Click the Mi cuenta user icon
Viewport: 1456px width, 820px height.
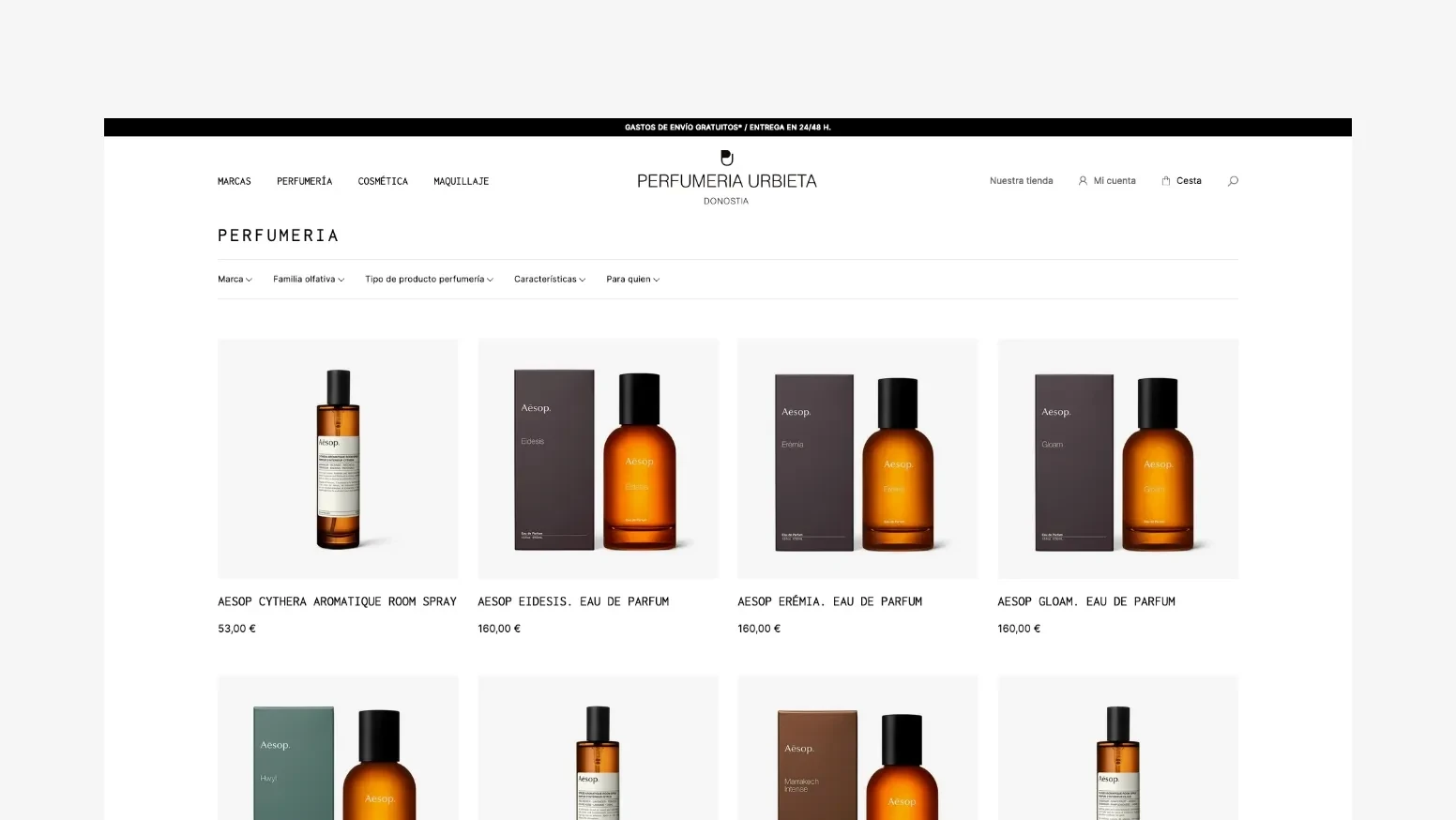click(1083, 181)
